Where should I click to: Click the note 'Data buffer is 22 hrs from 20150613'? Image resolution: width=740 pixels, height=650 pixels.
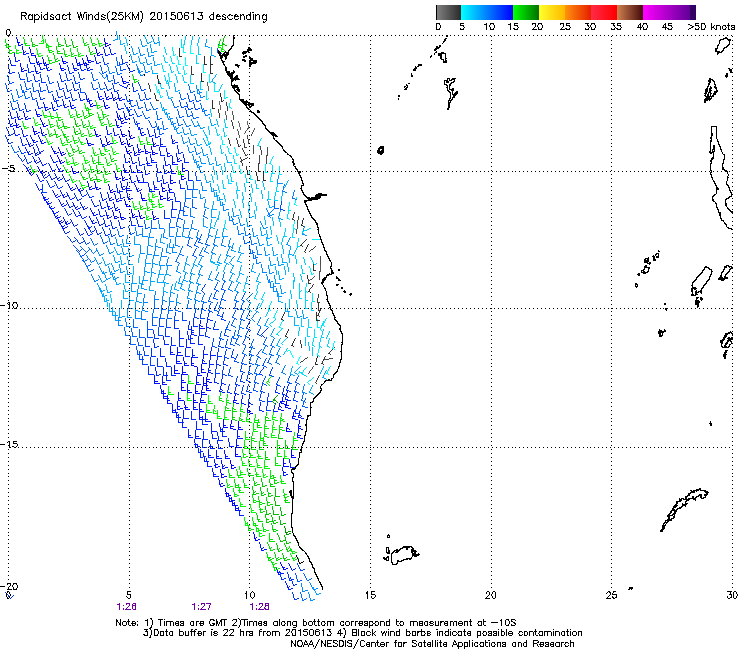coord(242,633)
